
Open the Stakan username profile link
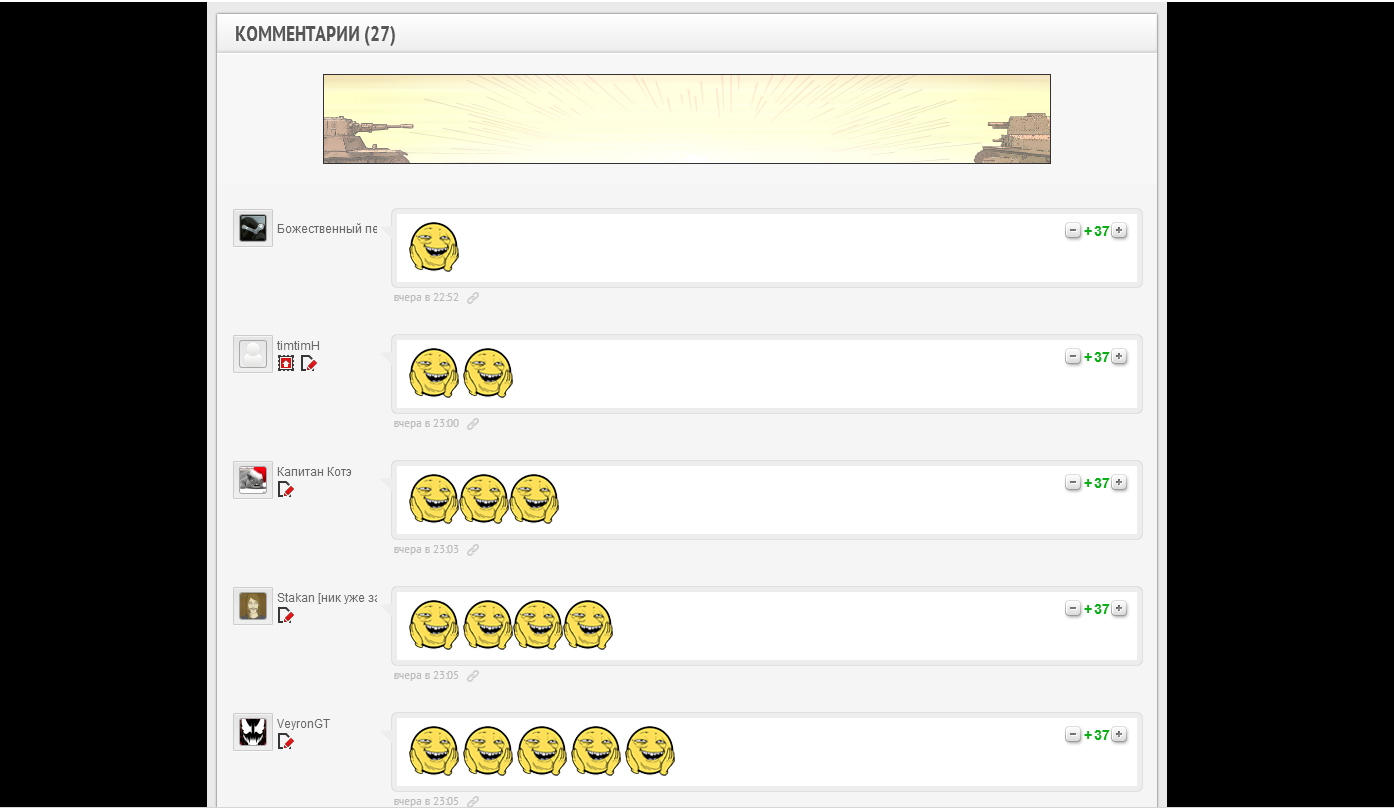click(327, 598)
